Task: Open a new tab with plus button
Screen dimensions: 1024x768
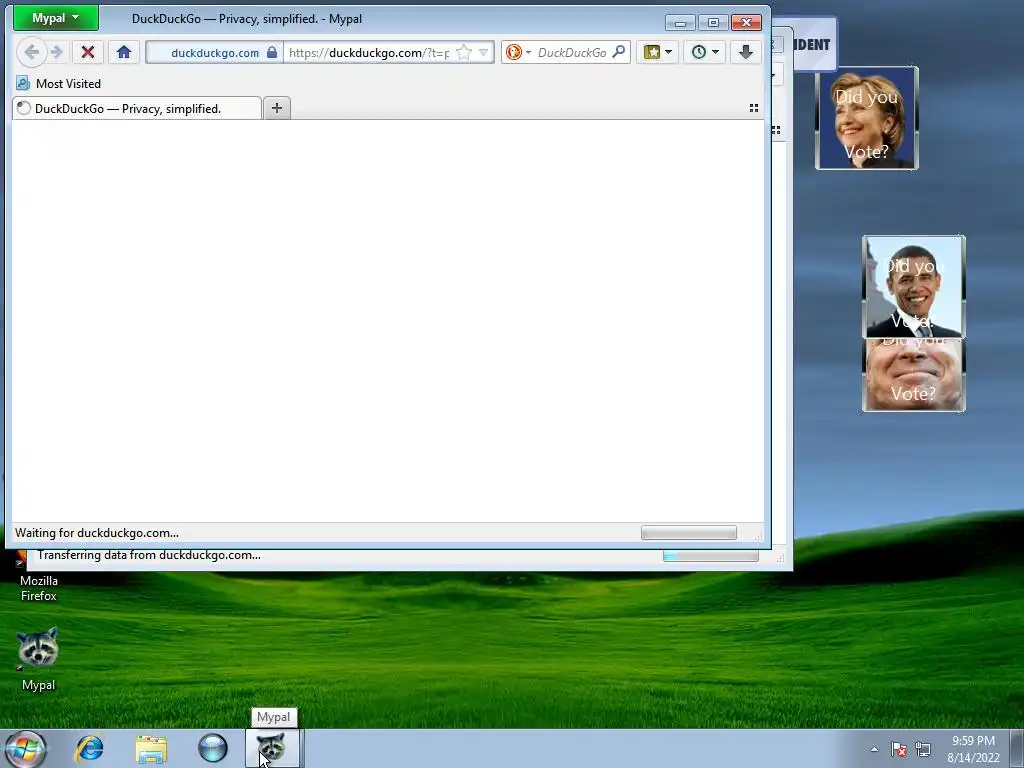Action: tap(277, 108)
